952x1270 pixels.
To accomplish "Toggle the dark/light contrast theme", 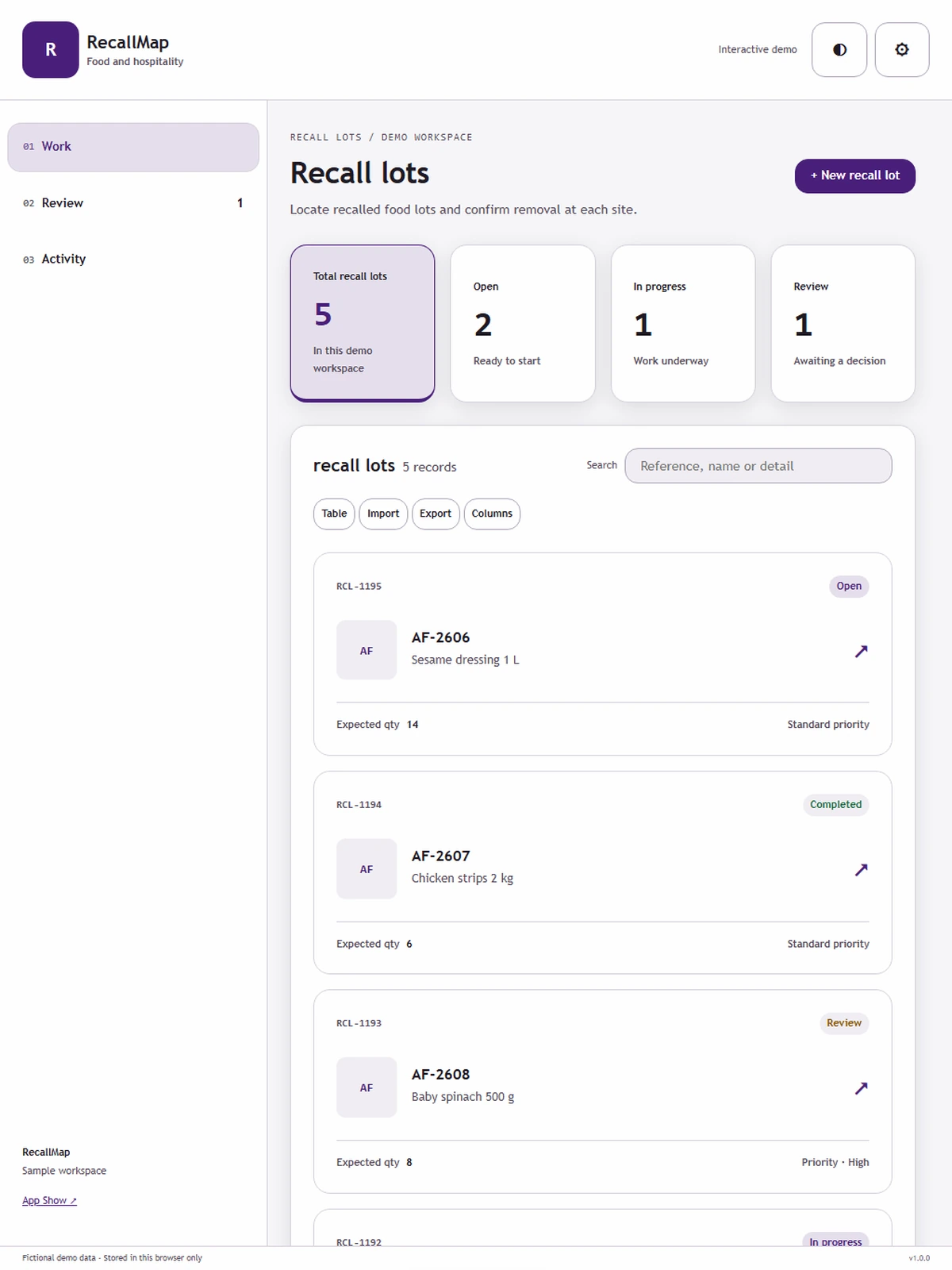I will 839,49.
